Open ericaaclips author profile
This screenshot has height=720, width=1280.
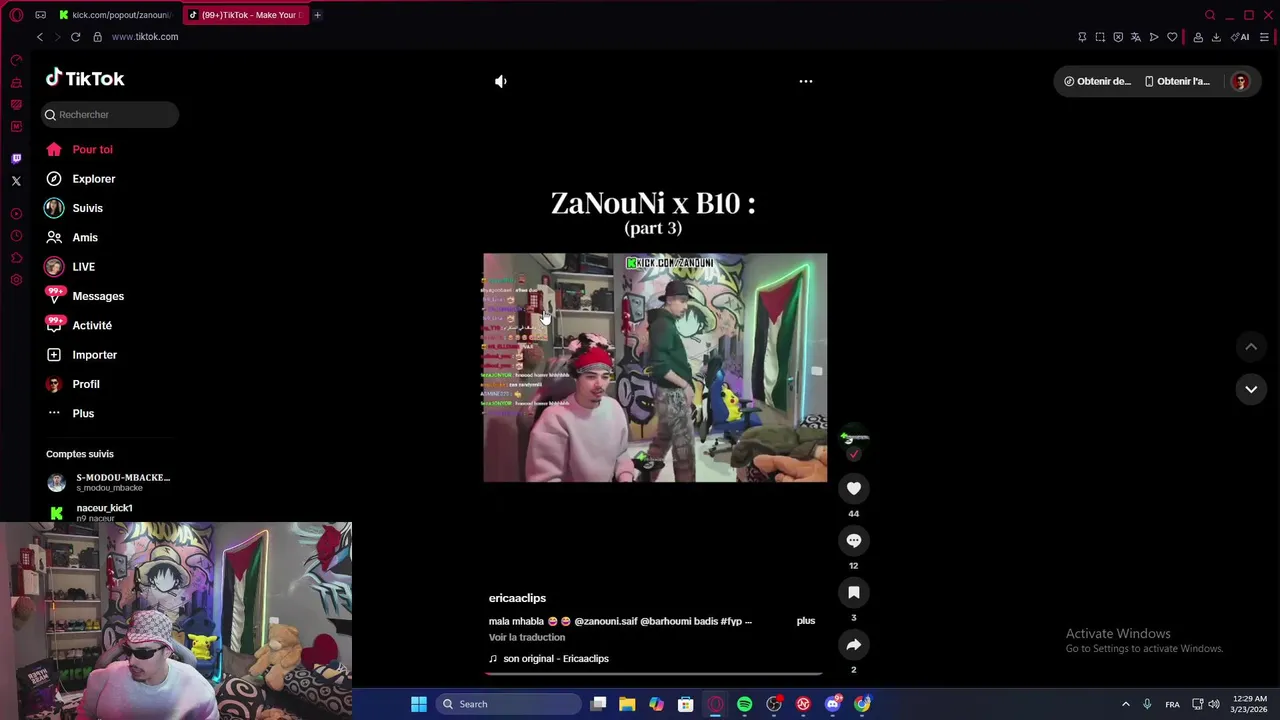pyautogui.click(x=517, y=598)
